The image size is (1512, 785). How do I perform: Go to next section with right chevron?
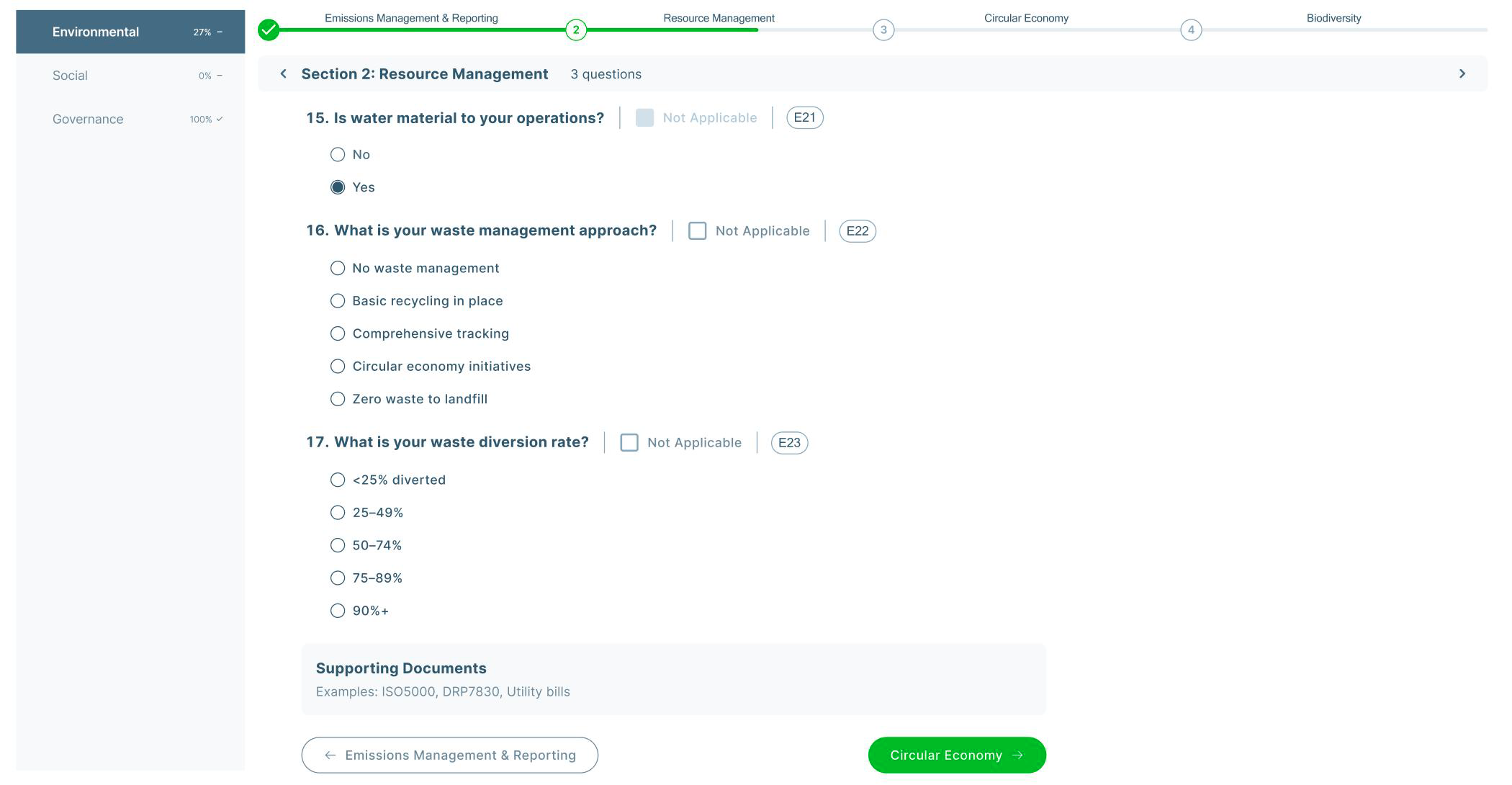[x=1462, y=73]
